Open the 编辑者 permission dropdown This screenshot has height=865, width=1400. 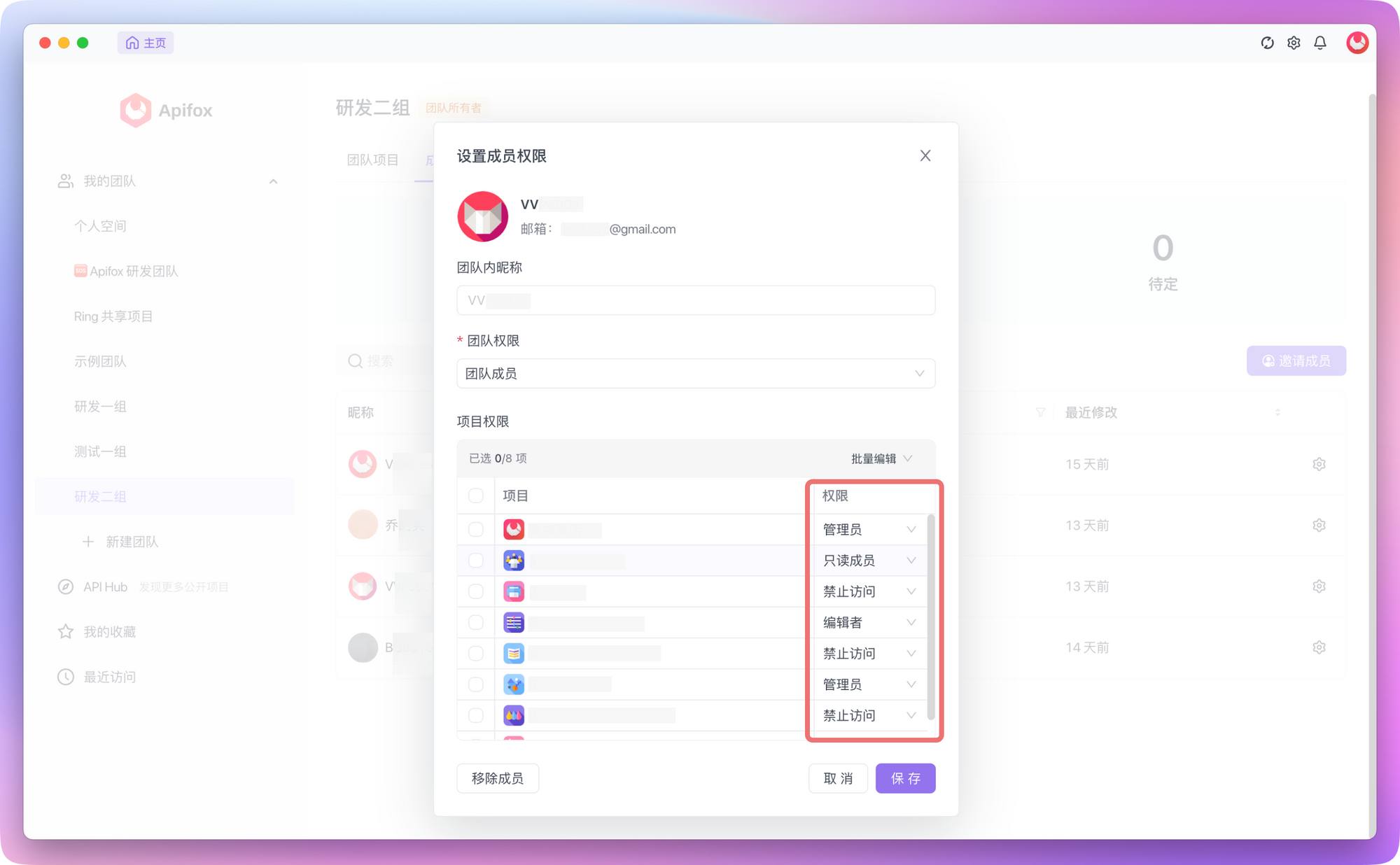869,622
